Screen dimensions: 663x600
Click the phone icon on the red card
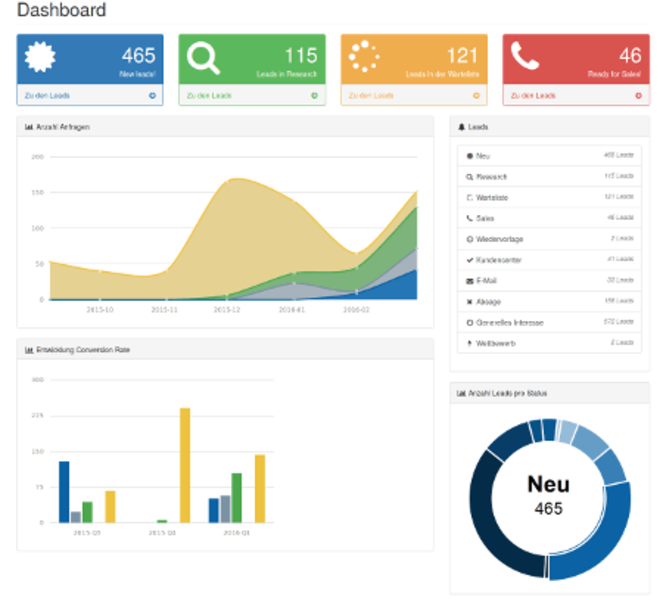[525, 56]
